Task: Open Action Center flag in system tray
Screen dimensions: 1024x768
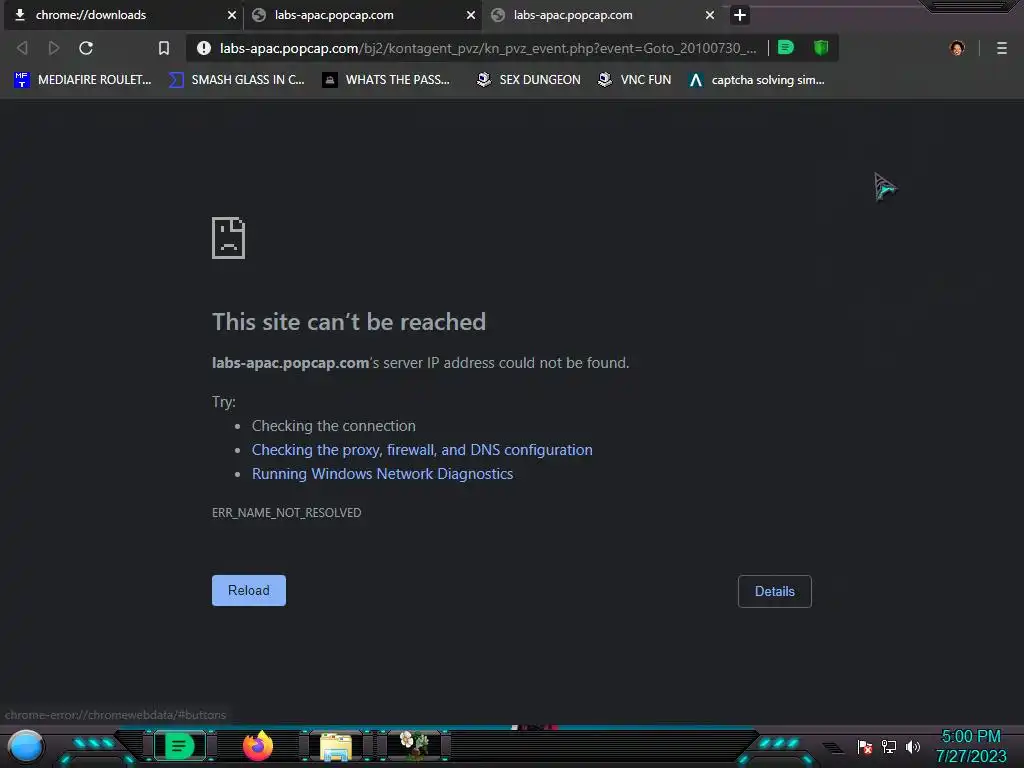Action: pos(865,746)
